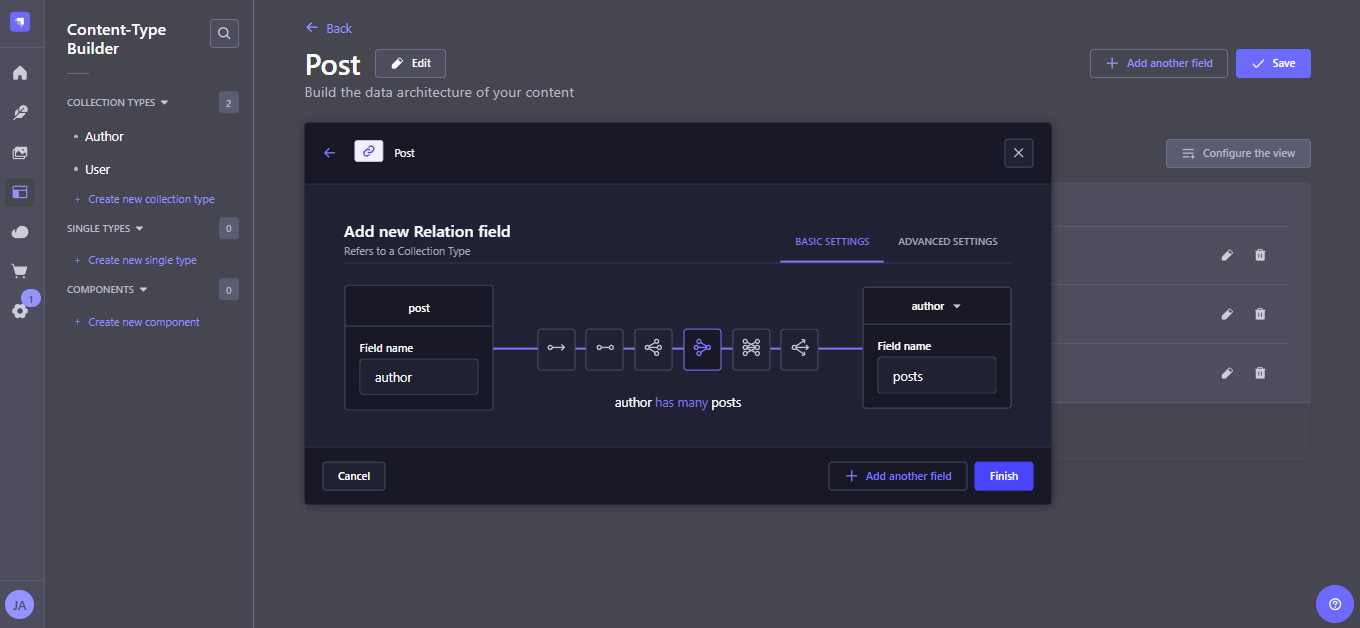1360x628 pixels.
Task: Select the last relation type icon
Action: coord(799,348)
